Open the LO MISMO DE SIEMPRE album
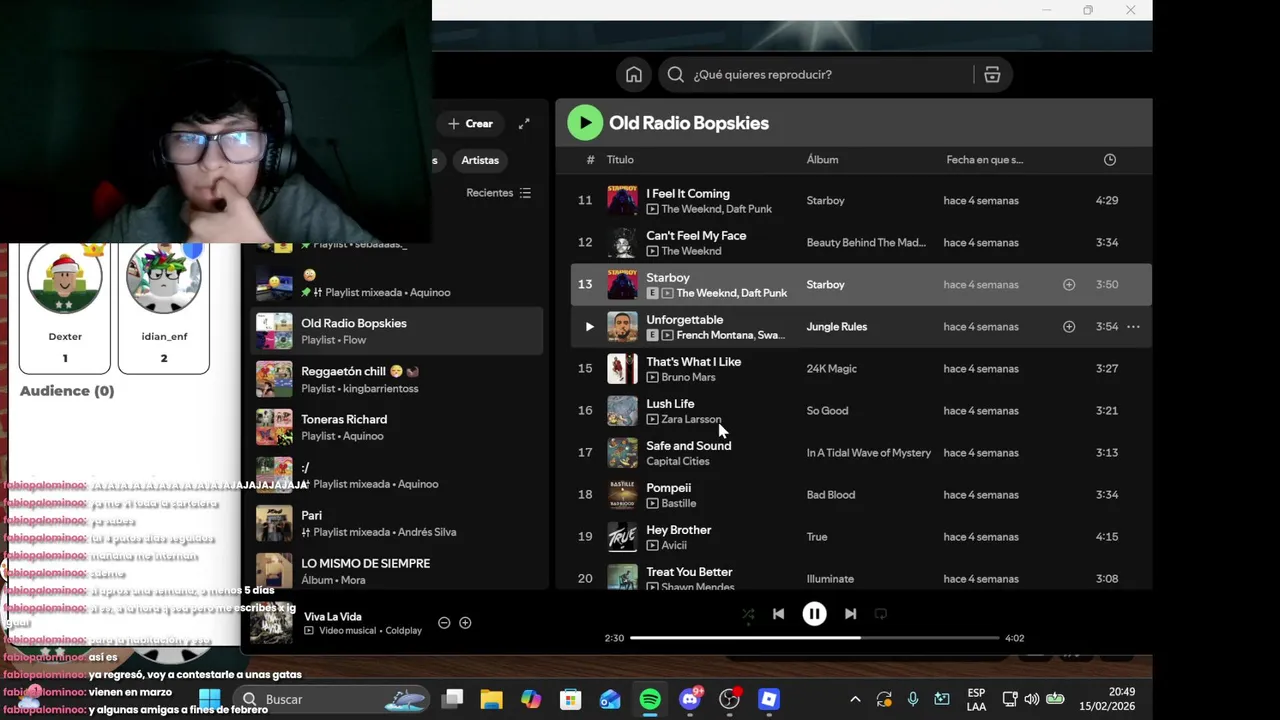 coord(397,571)
